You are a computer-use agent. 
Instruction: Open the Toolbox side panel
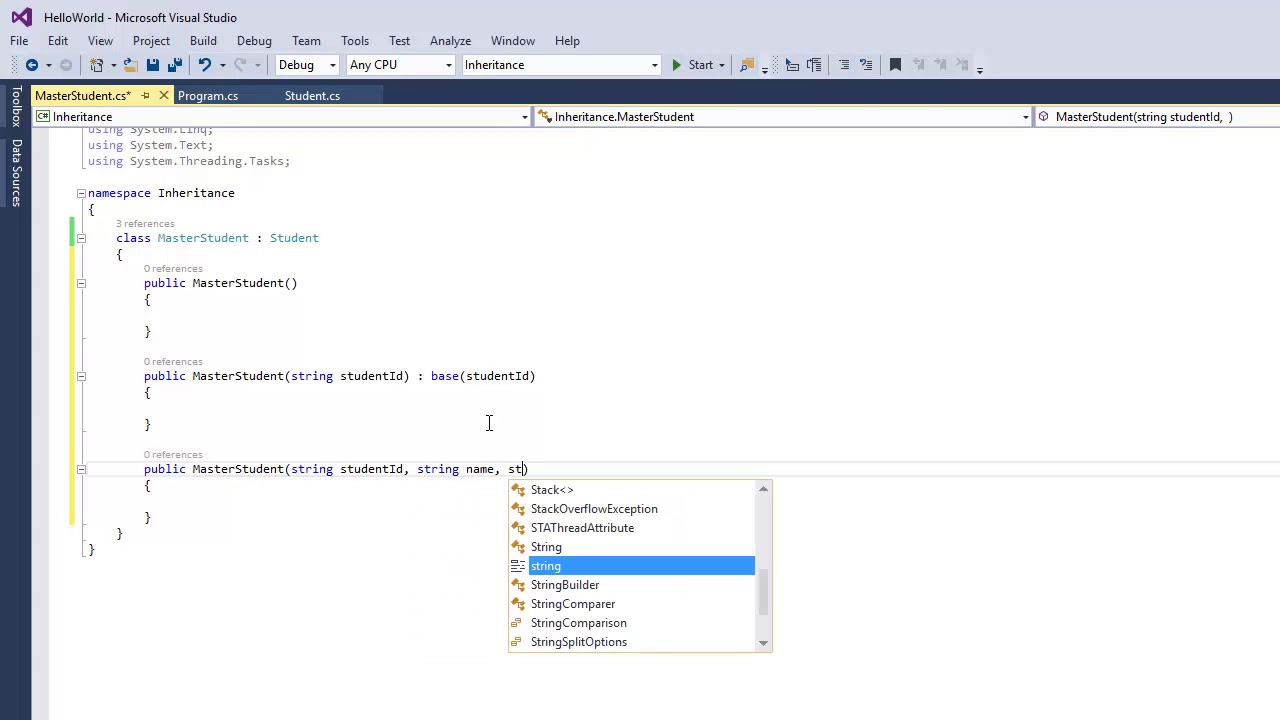coord(16,106)
